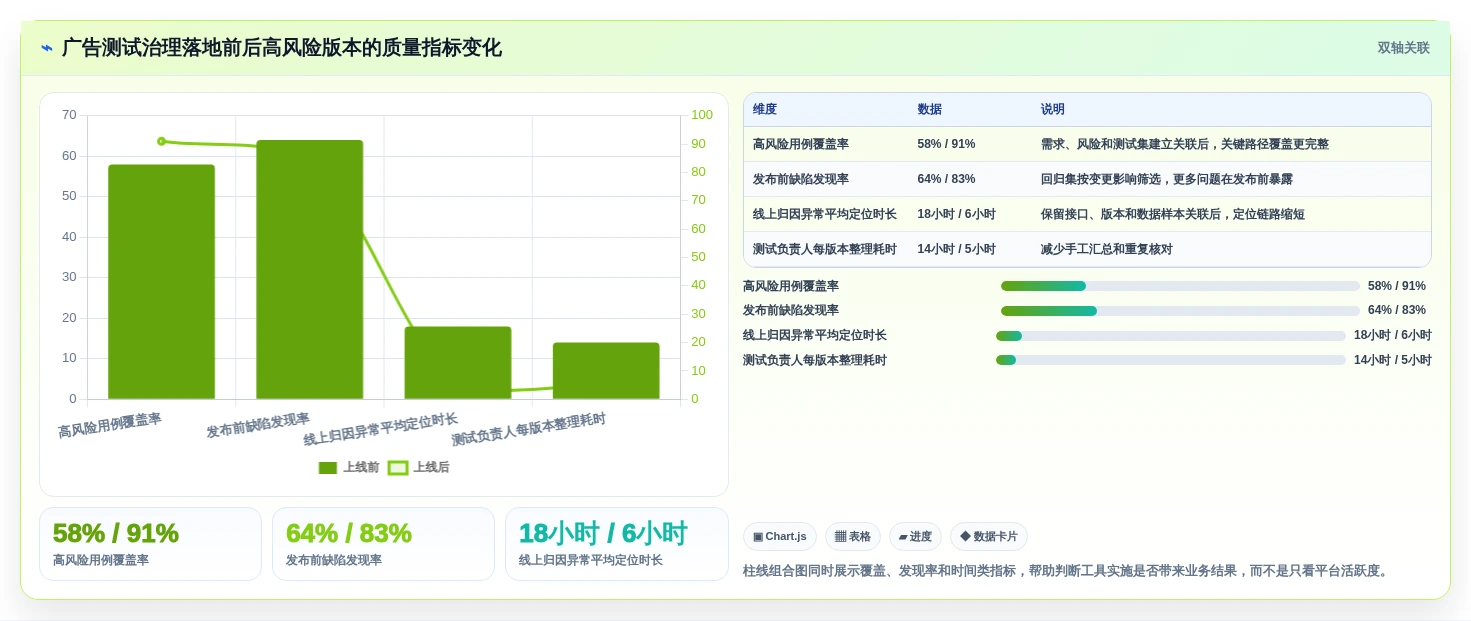Click the 发布前缺陷发现率 bar in the chart

[x=309, y=270]
